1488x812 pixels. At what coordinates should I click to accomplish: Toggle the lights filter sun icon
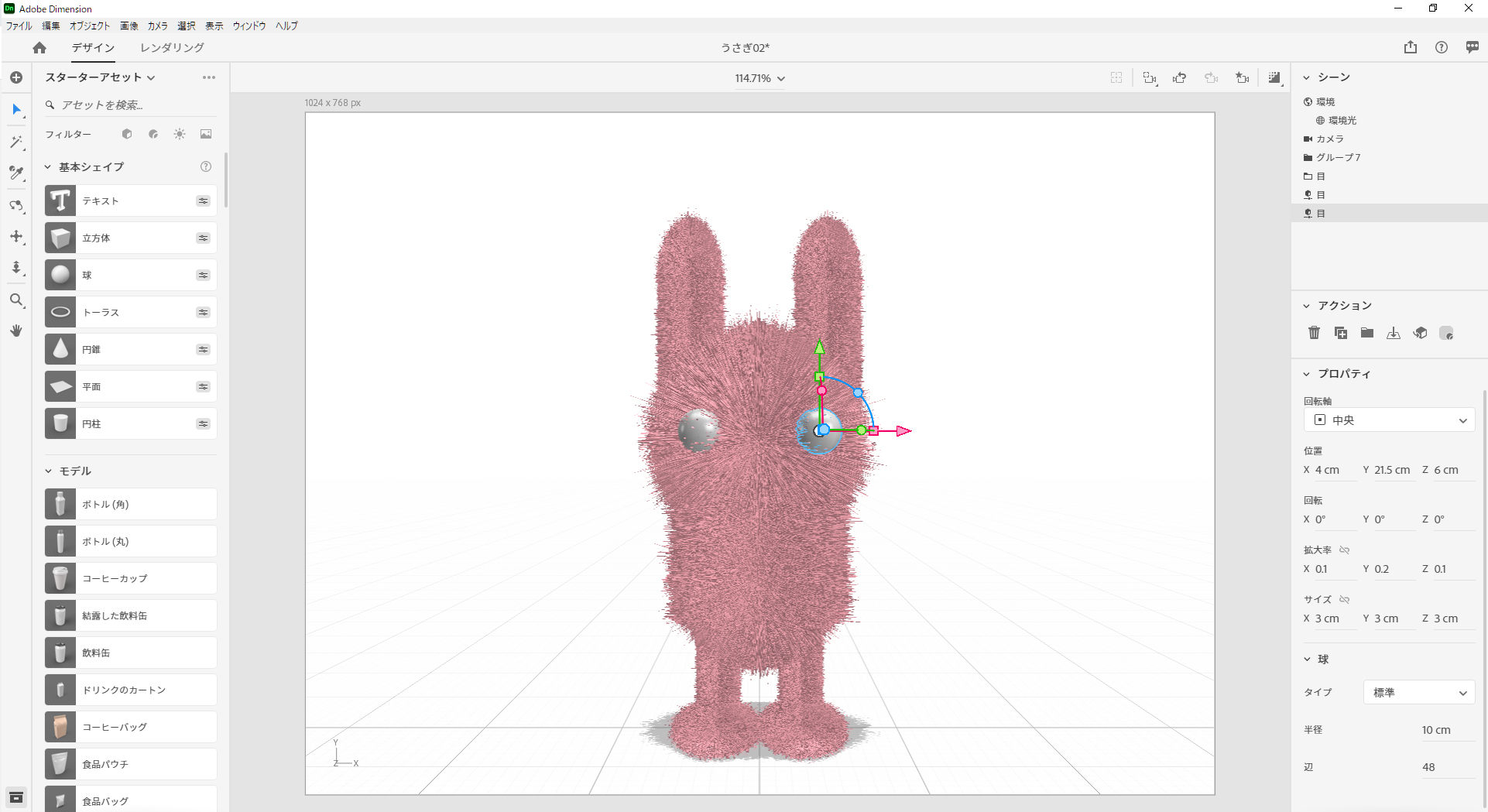(x=180, y=134)
